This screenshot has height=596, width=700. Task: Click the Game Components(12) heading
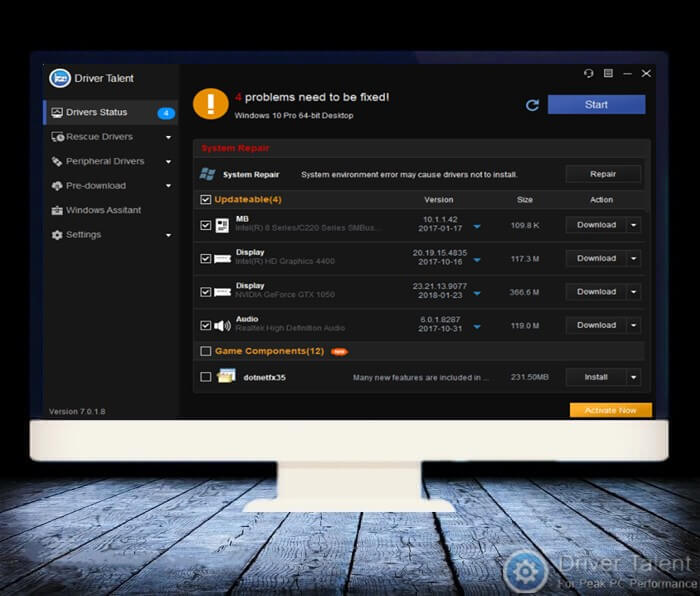click(270, 351)
